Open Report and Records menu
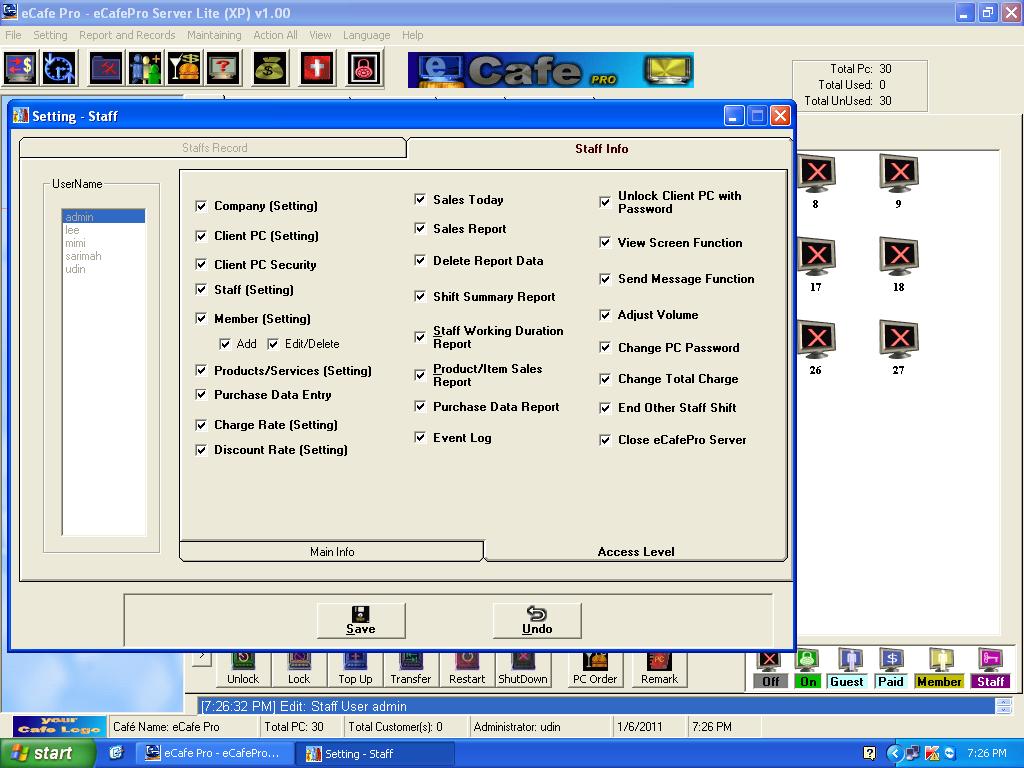 [127, 35]
